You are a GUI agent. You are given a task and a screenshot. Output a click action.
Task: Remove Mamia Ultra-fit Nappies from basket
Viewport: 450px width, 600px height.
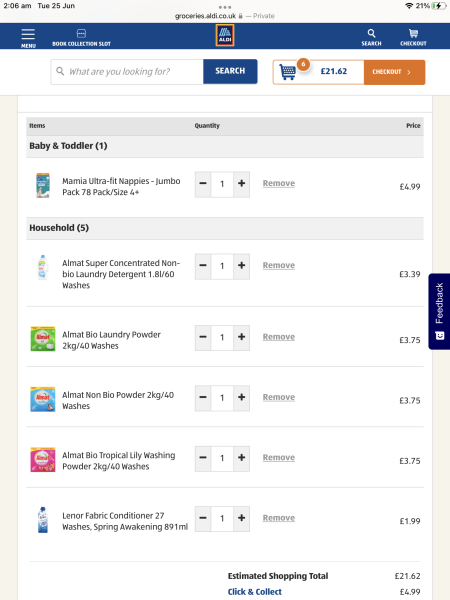(x=279, y=183)
